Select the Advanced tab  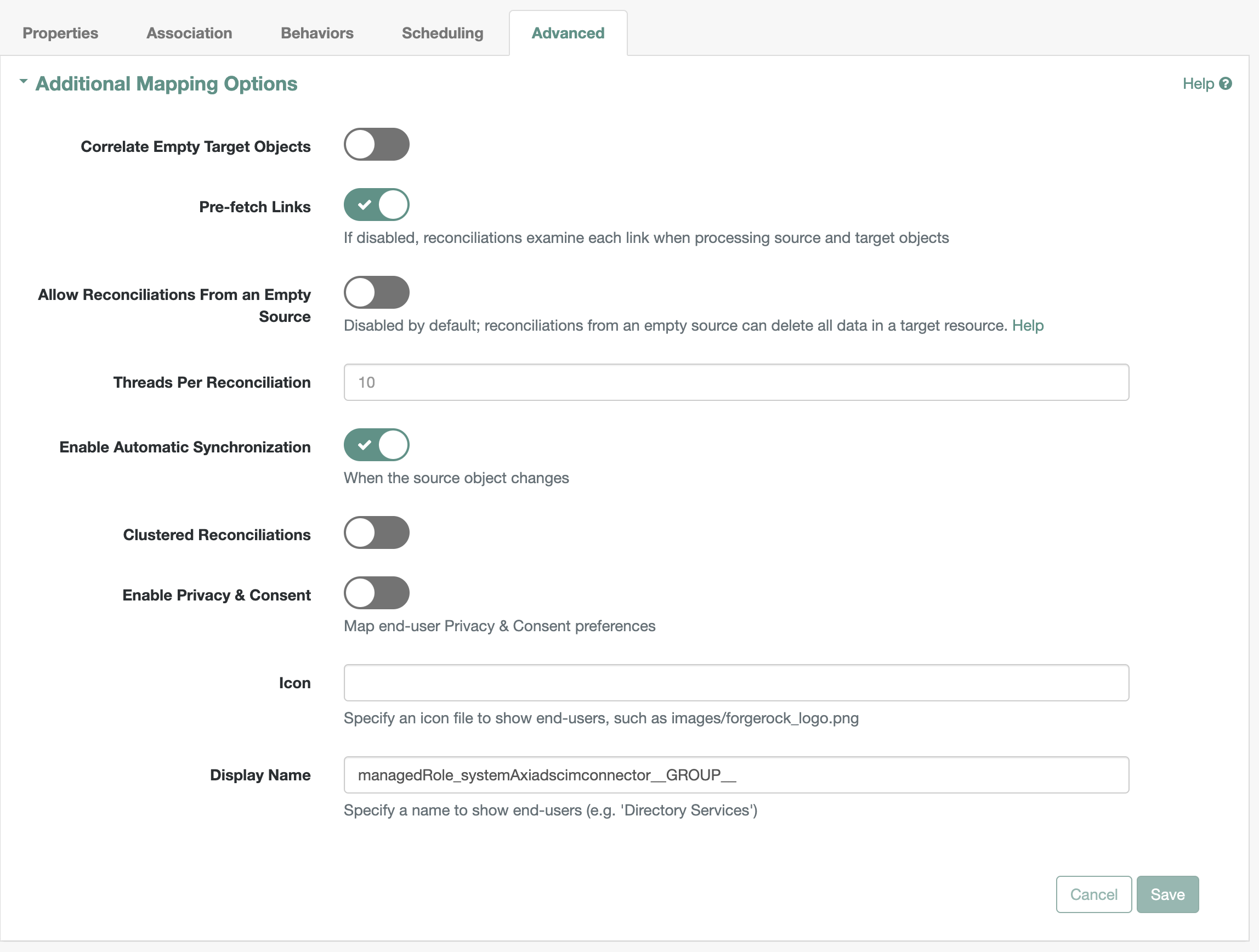click(568, 33)
